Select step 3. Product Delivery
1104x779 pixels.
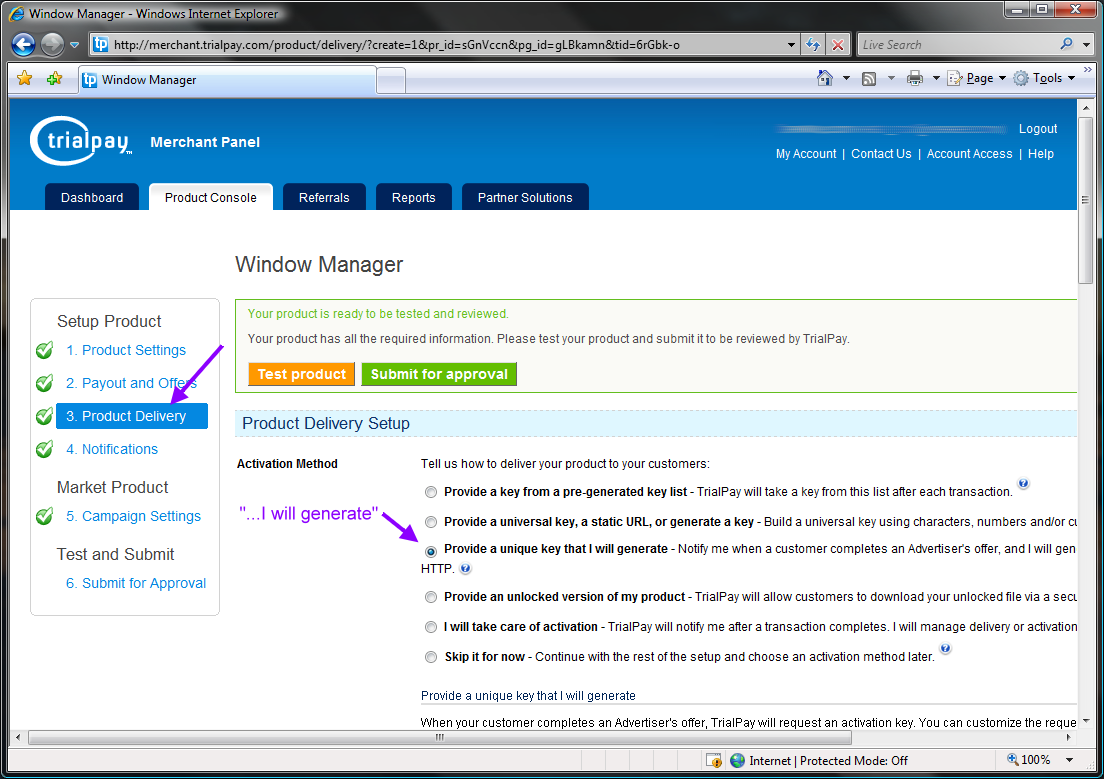132,416
